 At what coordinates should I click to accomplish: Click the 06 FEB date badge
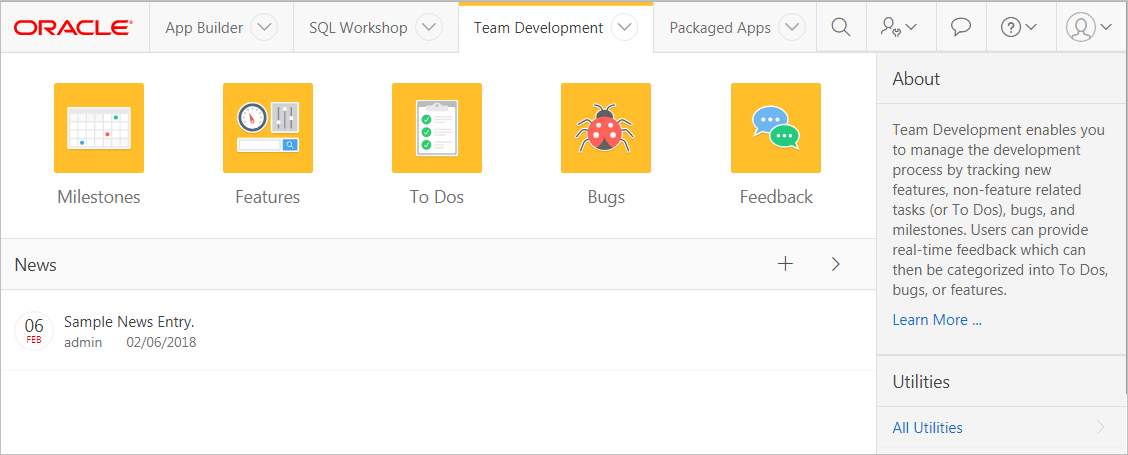coord(34,331)
